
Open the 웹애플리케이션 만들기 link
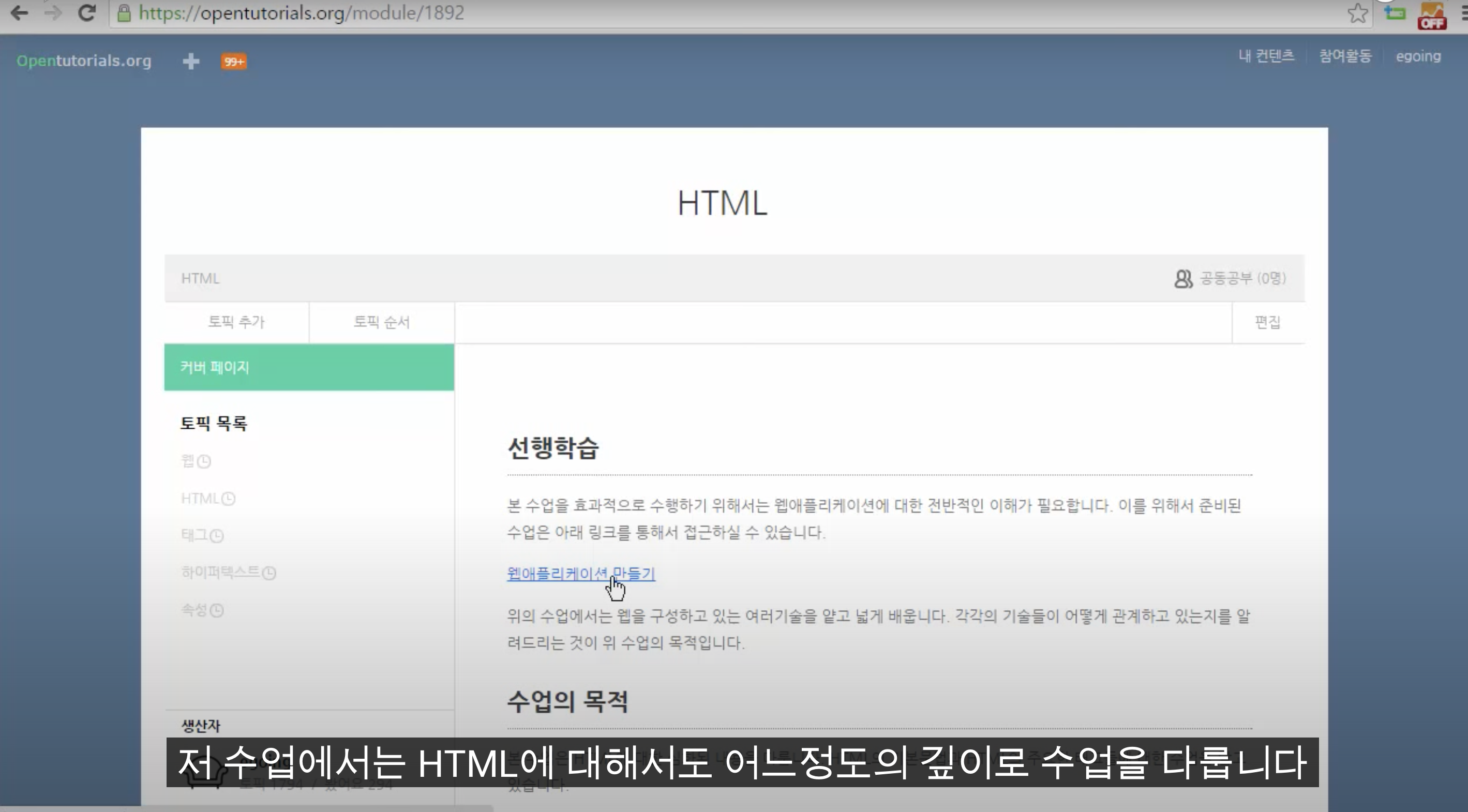click(581, 573)
